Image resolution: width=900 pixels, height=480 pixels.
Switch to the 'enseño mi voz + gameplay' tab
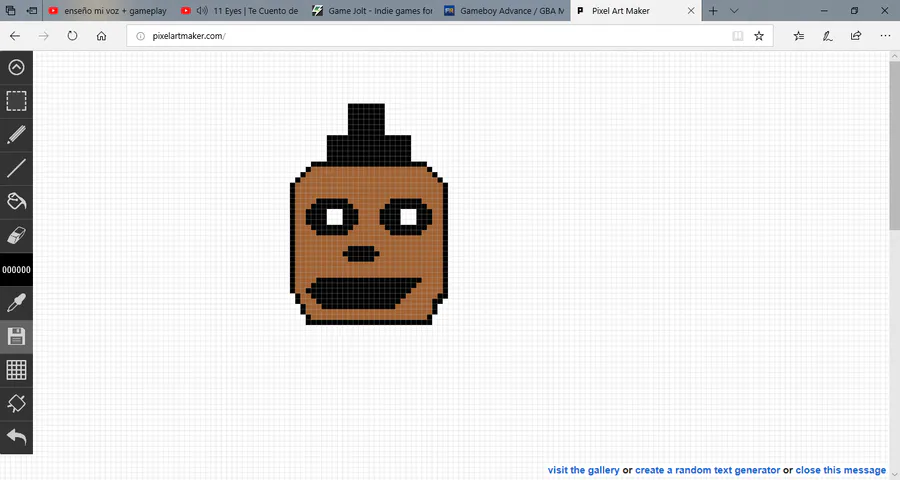tap(108, 10)
